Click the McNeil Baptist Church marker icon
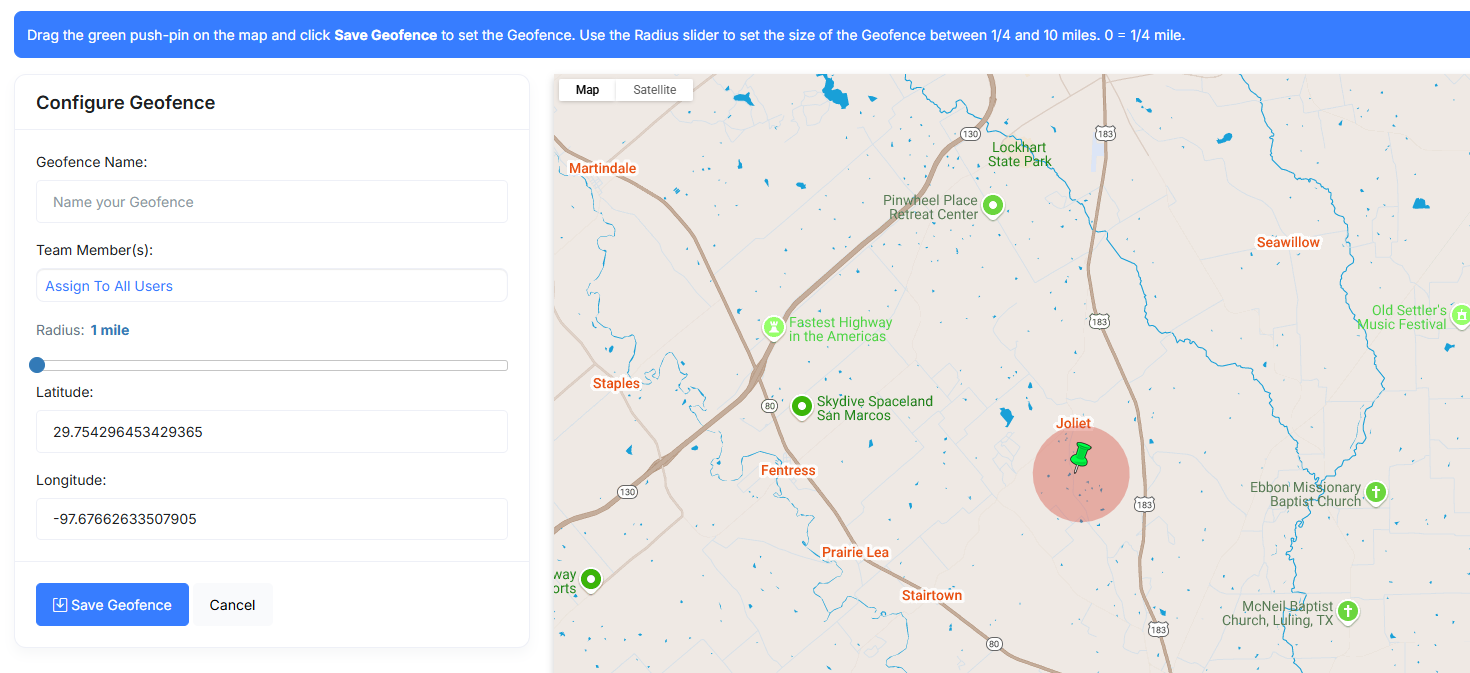The height and width of the screenshot is (673, 1470). point(1348,611)
